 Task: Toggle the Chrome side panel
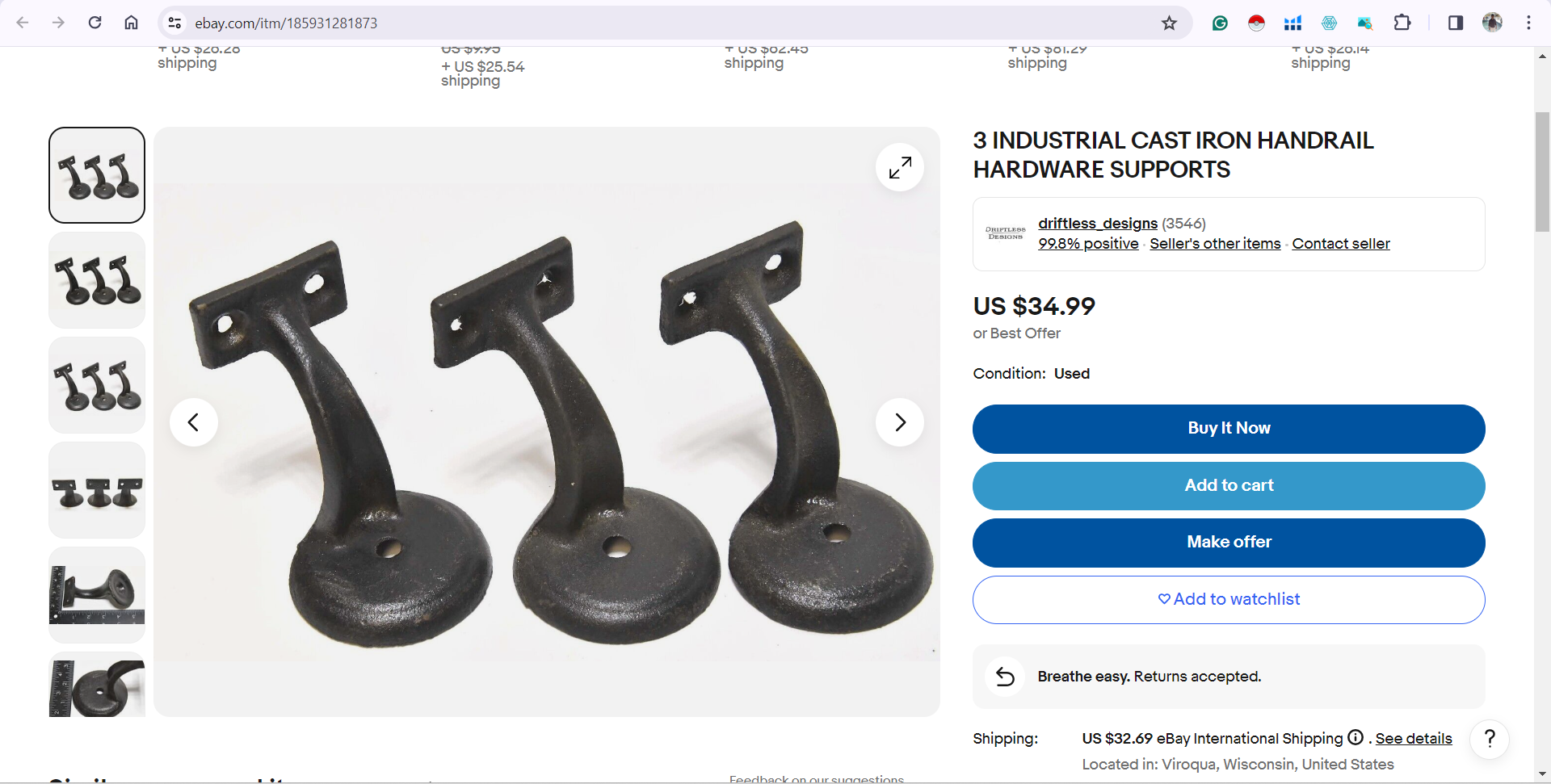click(x=1456, y=23)
